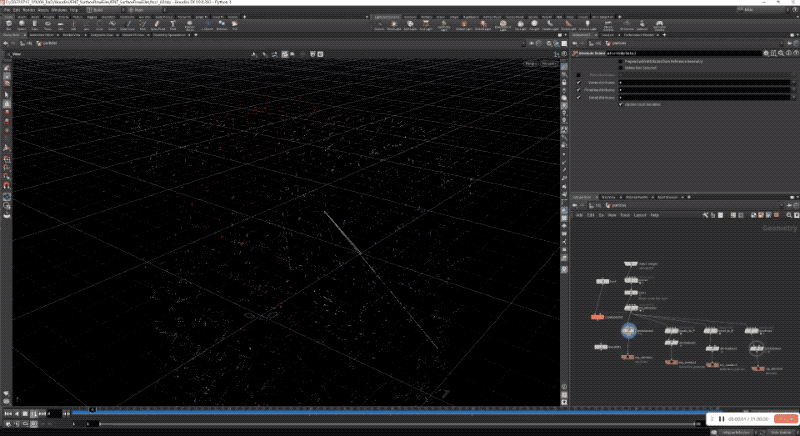Add a Gamepad Camera from the shelf
Image resolution: width=800 pixels, height=436 pixels.
[658, 23]
